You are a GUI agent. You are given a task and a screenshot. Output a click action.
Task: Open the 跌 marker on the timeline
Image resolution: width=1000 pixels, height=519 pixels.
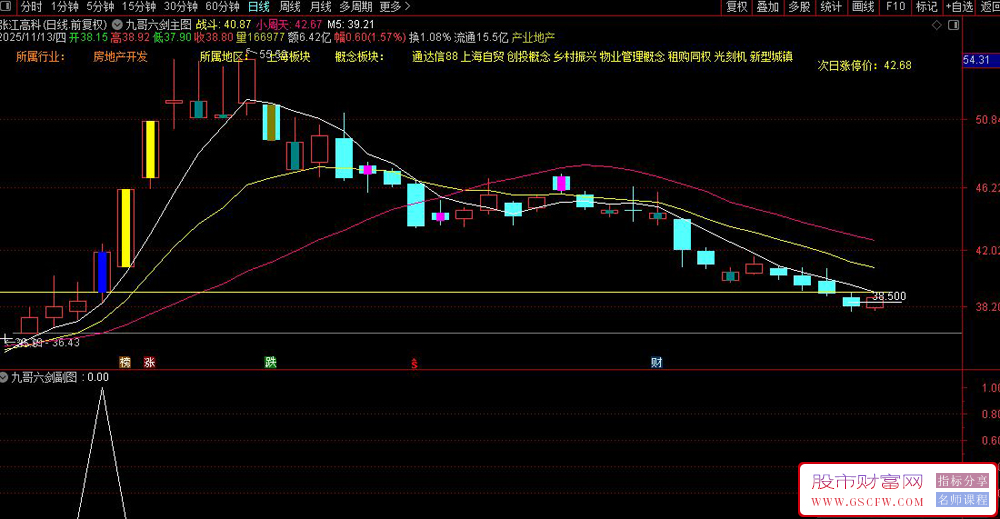coord(270,362)
